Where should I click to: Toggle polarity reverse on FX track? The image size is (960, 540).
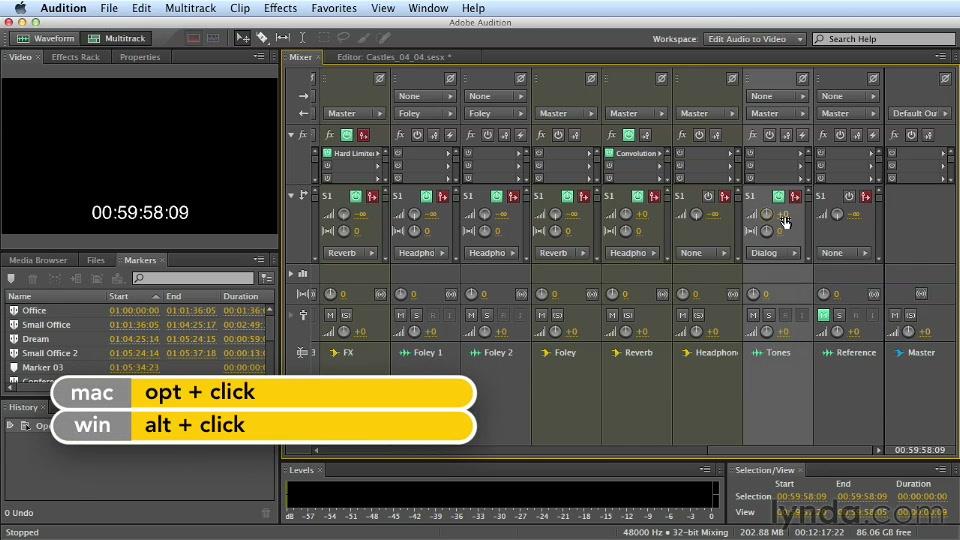point(380,78)
